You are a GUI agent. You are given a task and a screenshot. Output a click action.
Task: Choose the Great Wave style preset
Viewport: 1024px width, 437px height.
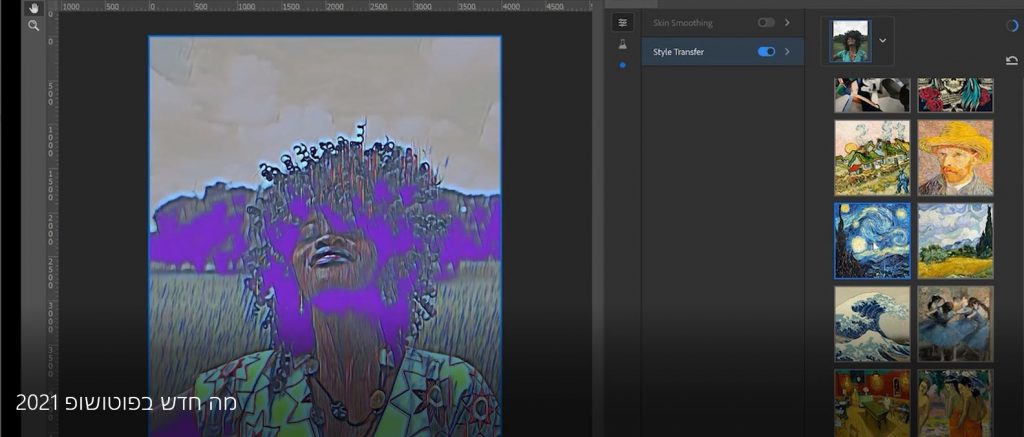pyautogui.click(x=872, y=324)
